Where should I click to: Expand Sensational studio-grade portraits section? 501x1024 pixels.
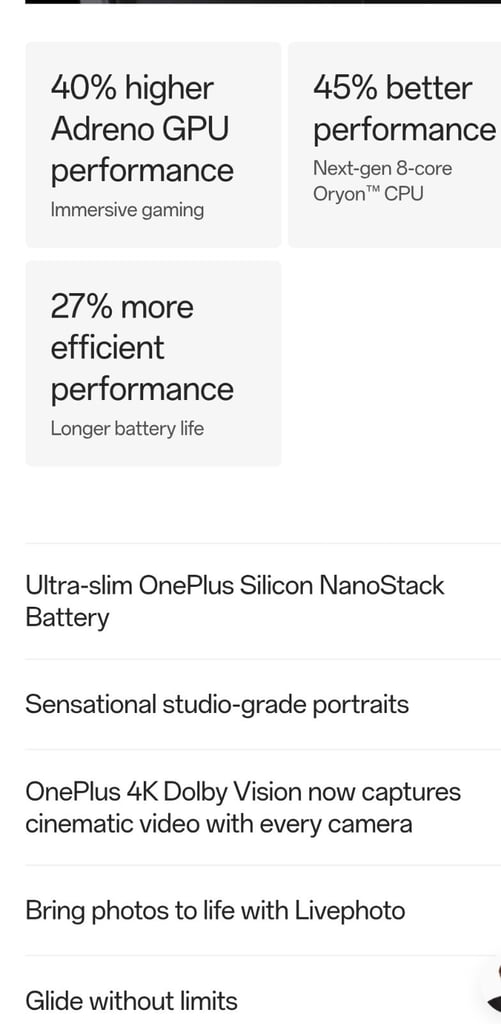pos(263,704)
